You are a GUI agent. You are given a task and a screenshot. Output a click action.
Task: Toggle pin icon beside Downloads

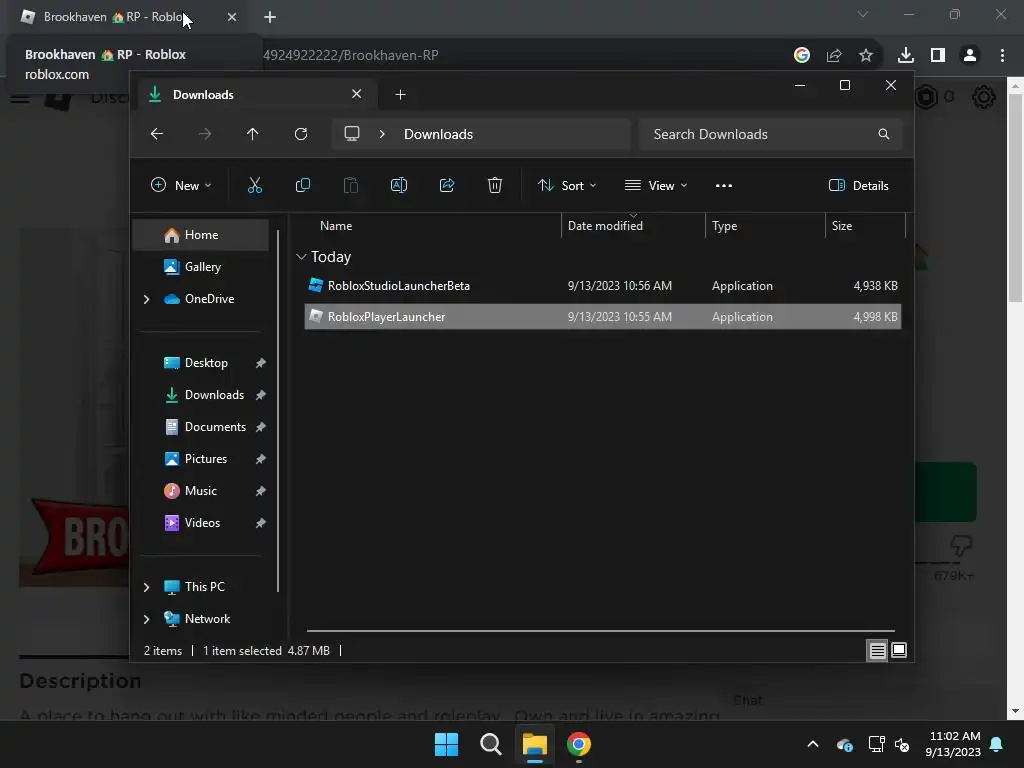click(261, 395)
